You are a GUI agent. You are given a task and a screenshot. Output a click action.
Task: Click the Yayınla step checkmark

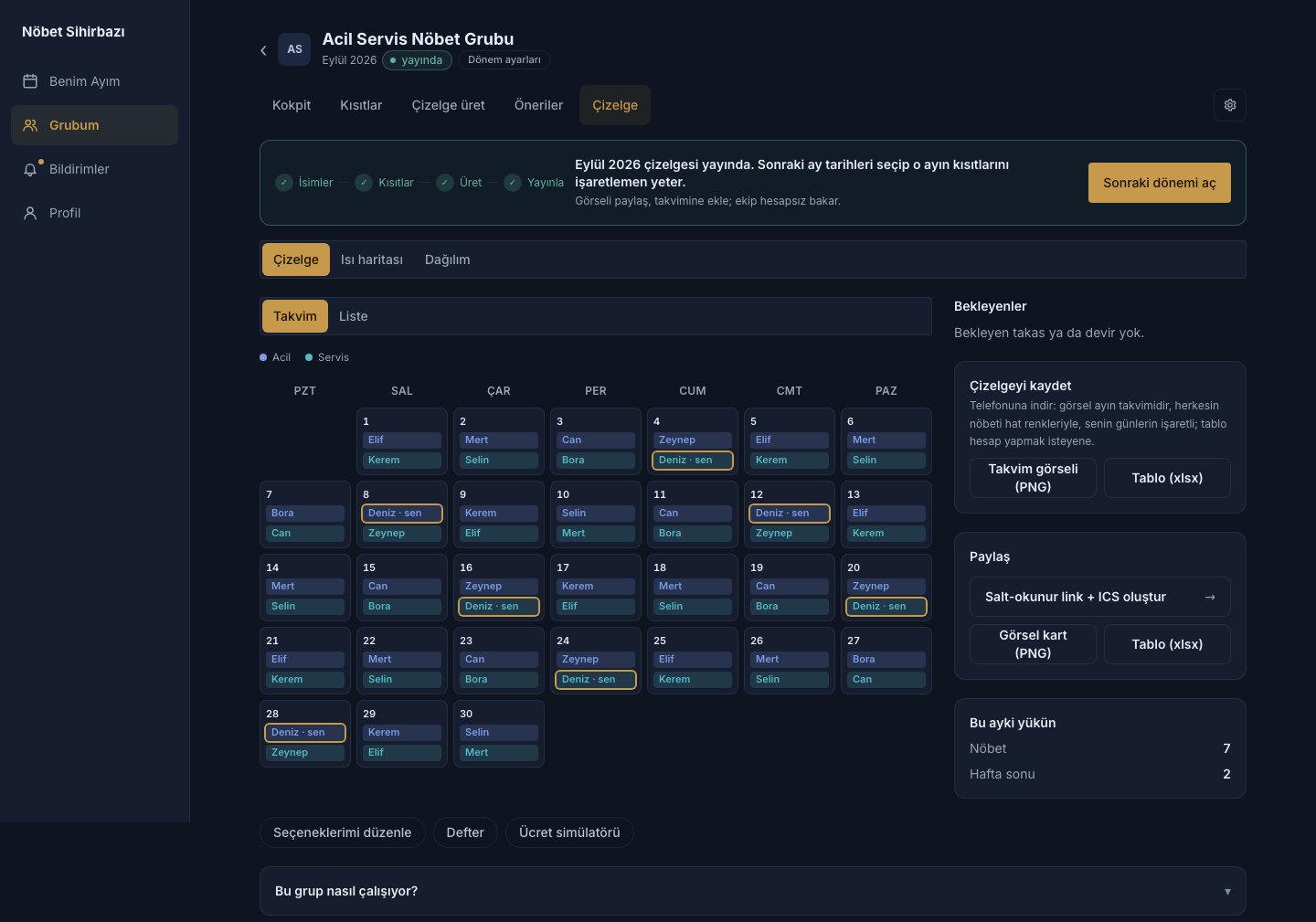click(x=513, y=183)
